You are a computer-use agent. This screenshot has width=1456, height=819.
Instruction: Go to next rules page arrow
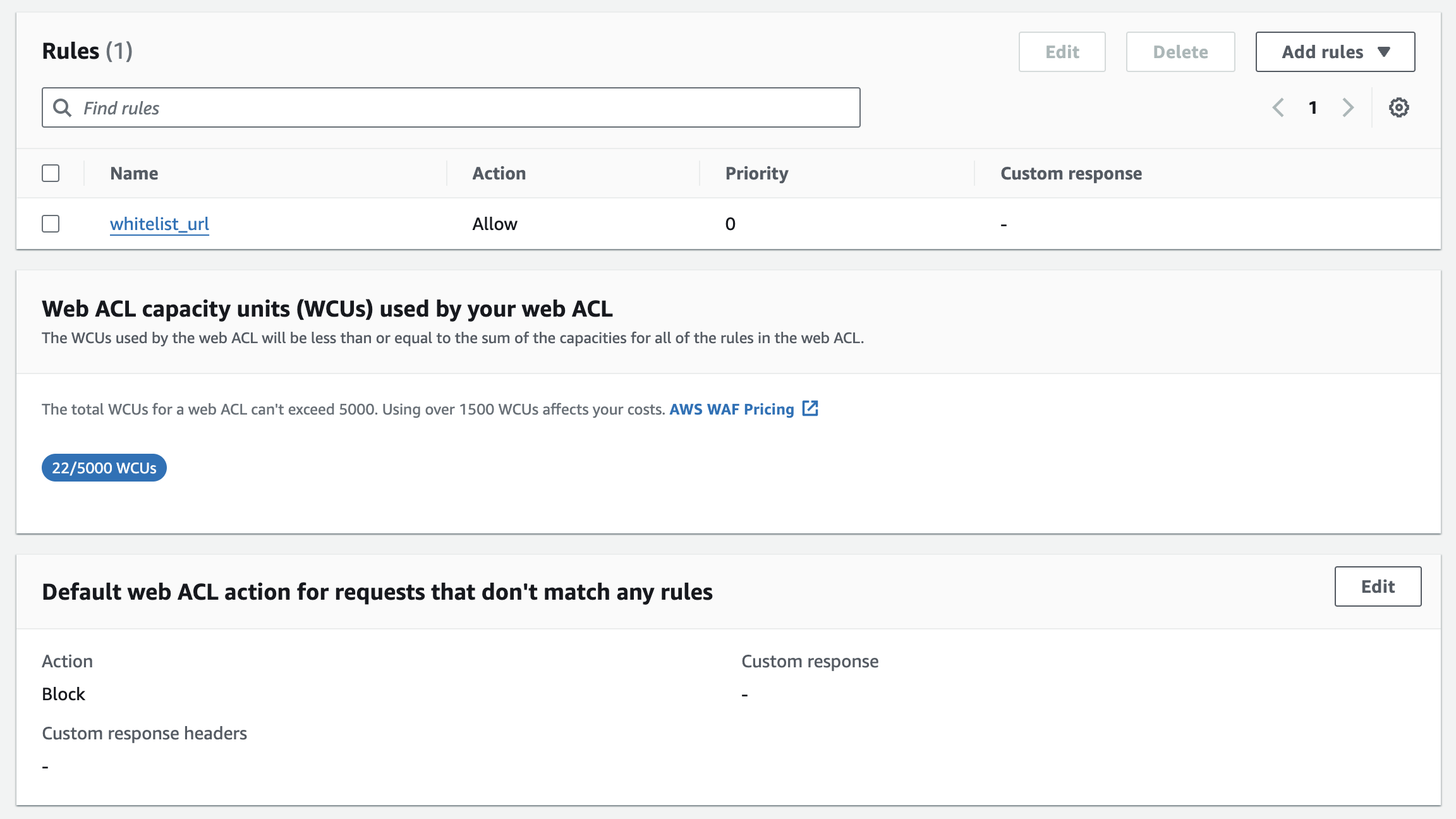coord(1348,107)
